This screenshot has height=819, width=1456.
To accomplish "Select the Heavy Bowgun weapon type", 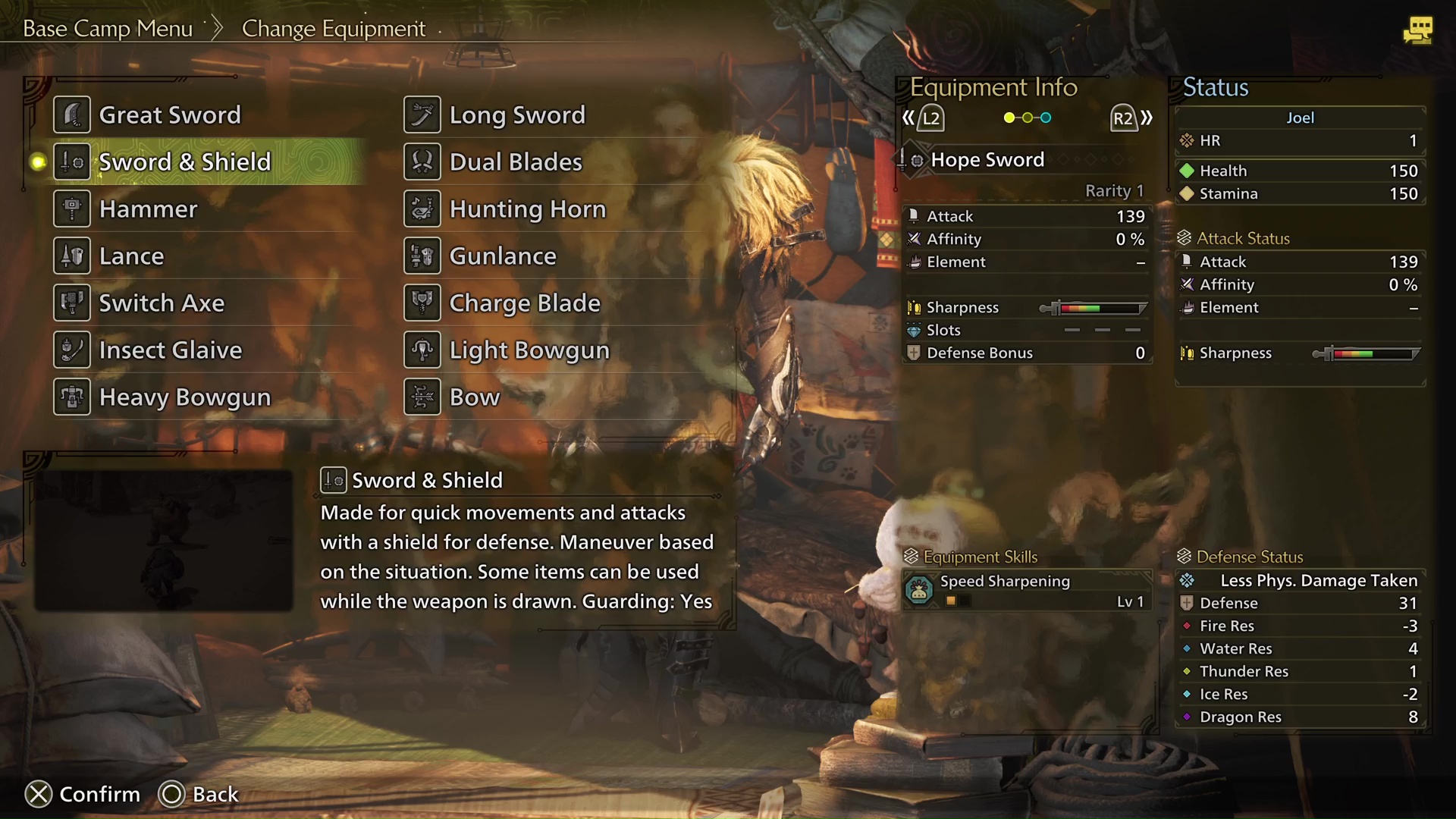I will coord(184,397).
